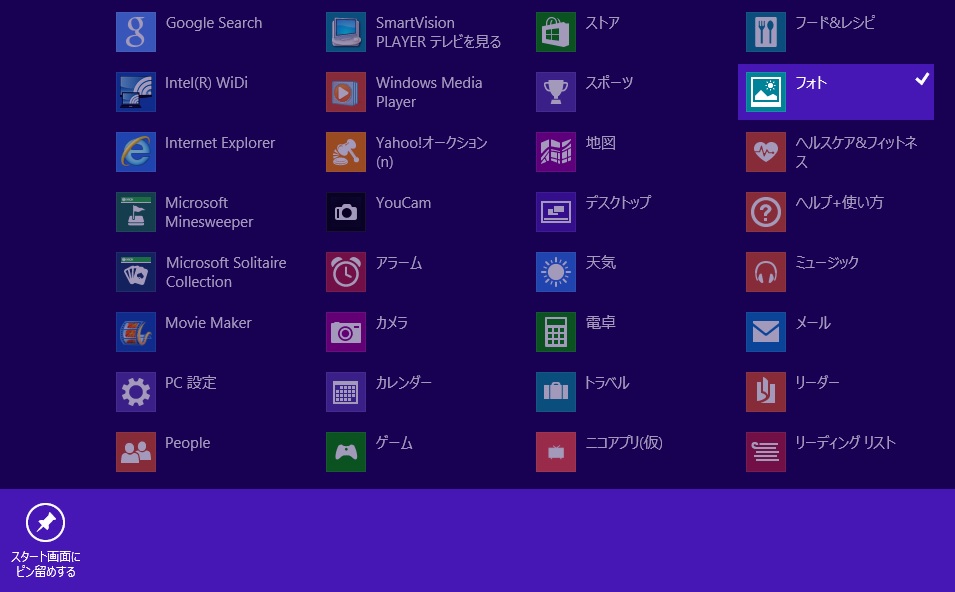Image resolution: width=955 pixels, height=592 pixels.
Task: Click the トラベル label
Action: pyautogui.click(x=607, y=382)
